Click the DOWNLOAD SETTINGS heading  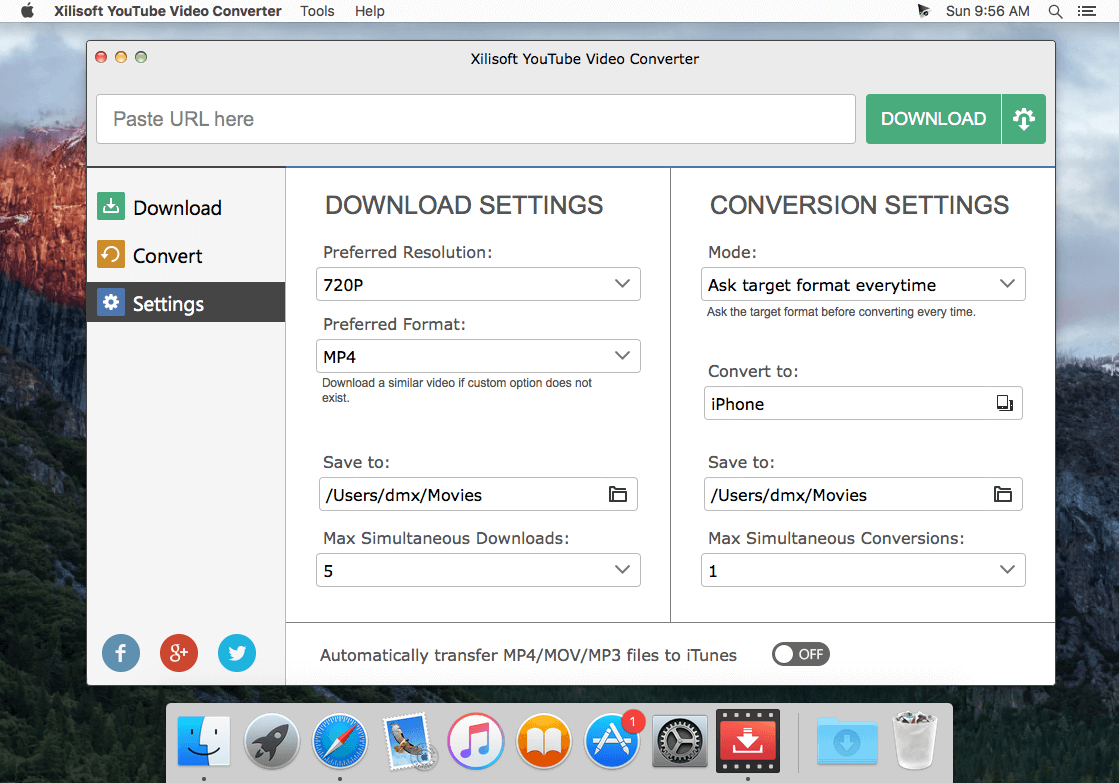coord(464,205)
